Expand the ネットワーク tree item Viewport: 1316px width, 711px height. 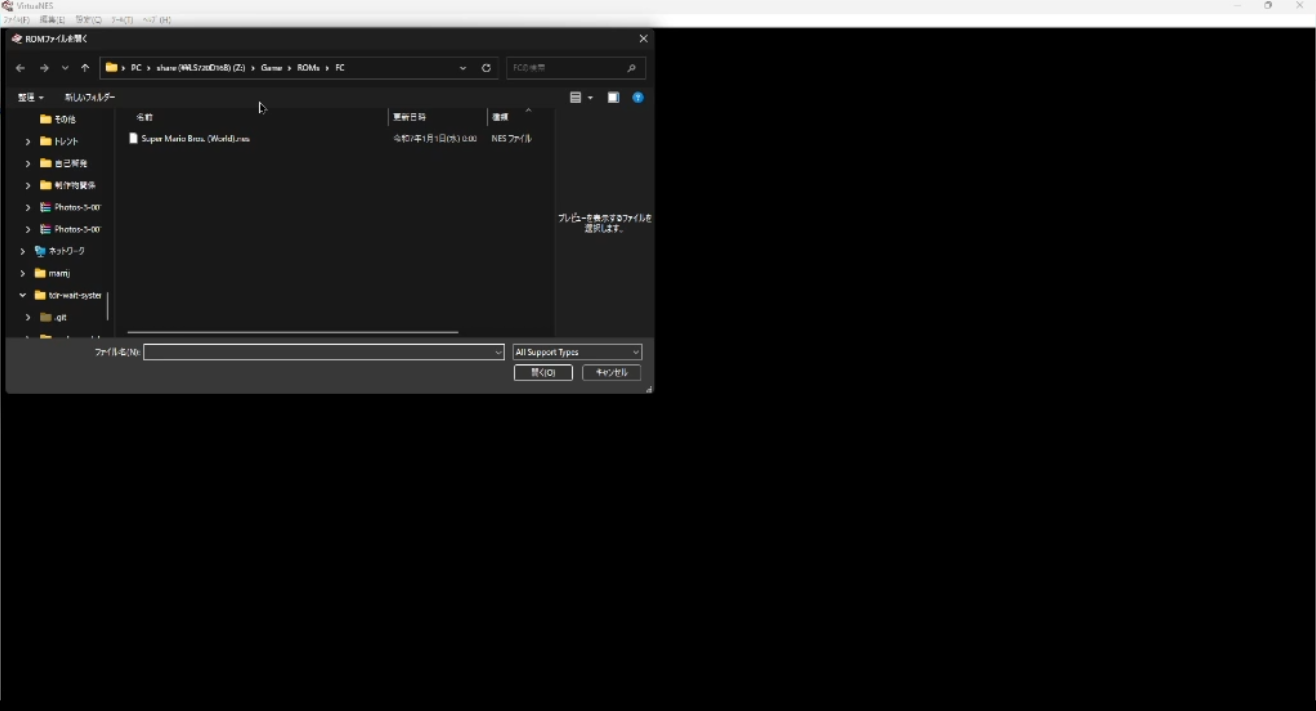point(23,251)
